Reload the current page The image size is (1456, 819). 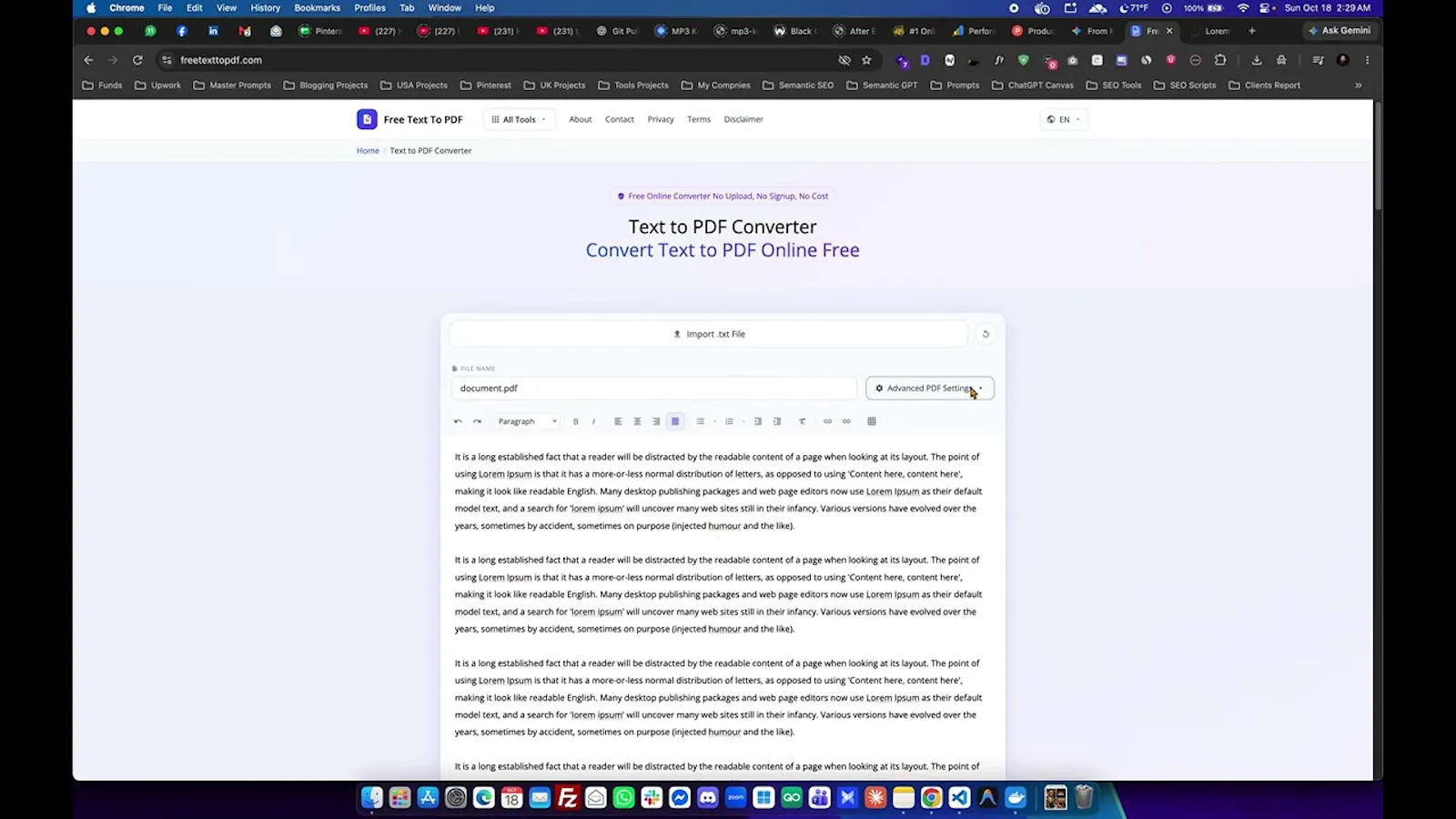click(137, 60)
